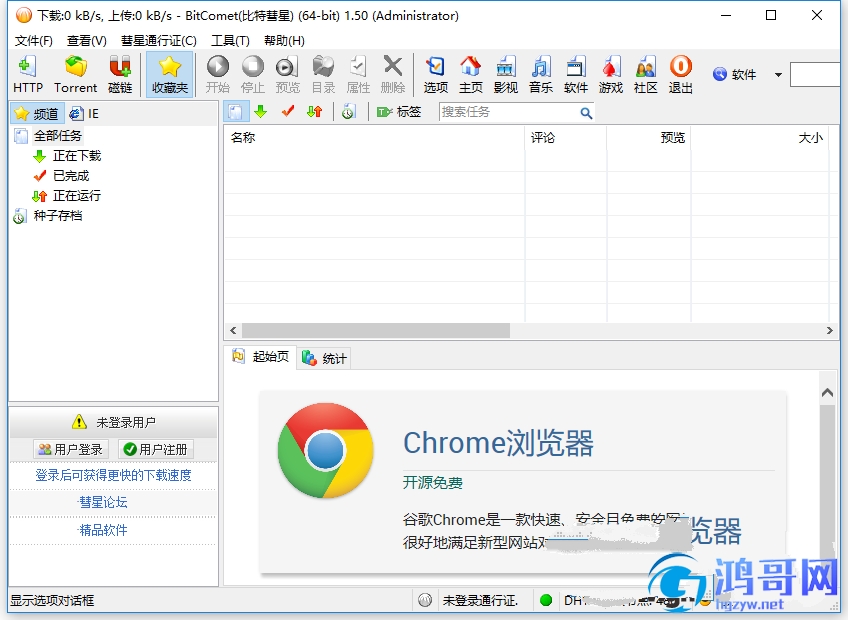Sort by the 名称 column header

pos(374,138)
